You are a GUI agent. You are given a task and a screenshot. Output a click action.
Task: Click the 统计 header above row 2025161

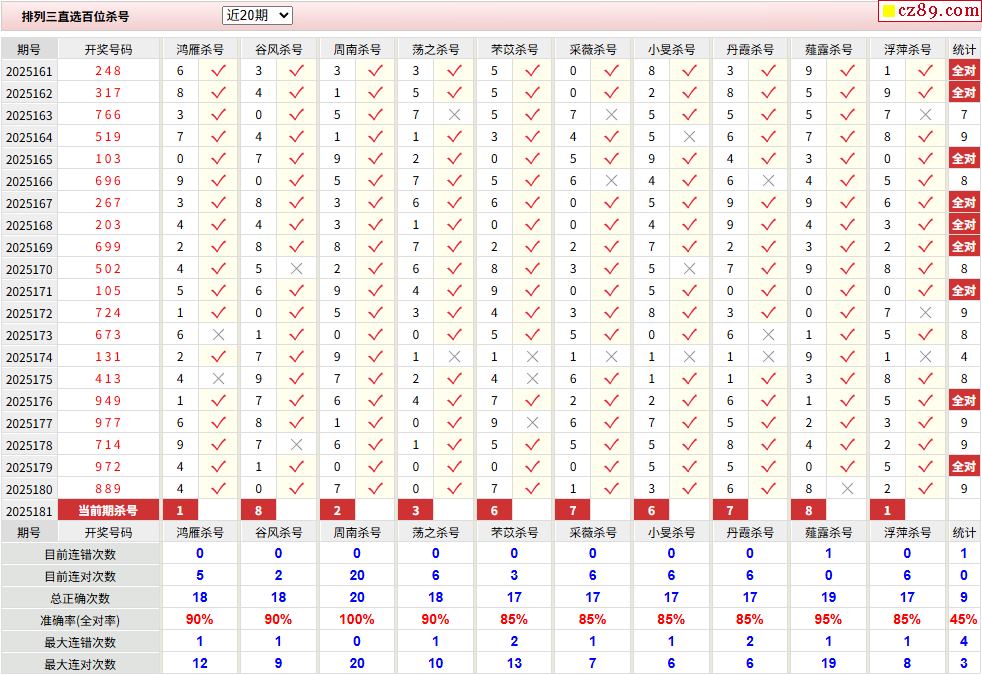(x=964, y=49)
